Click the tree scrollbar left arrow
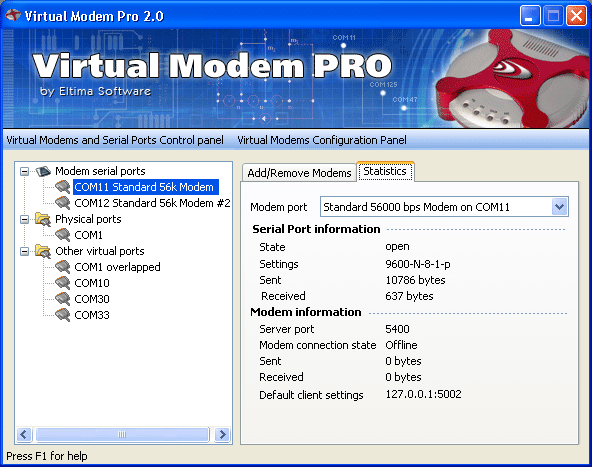 coord(24,435)
